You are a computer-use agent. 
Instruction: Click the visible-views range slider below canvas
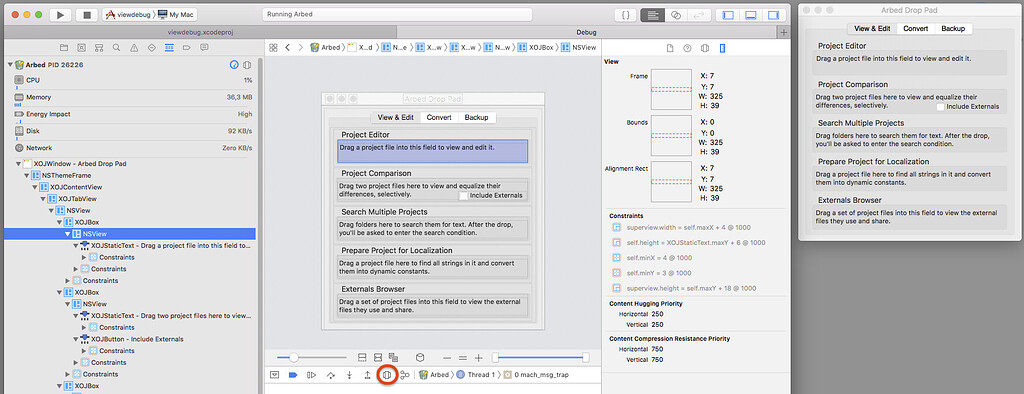[x=541, y=357]
